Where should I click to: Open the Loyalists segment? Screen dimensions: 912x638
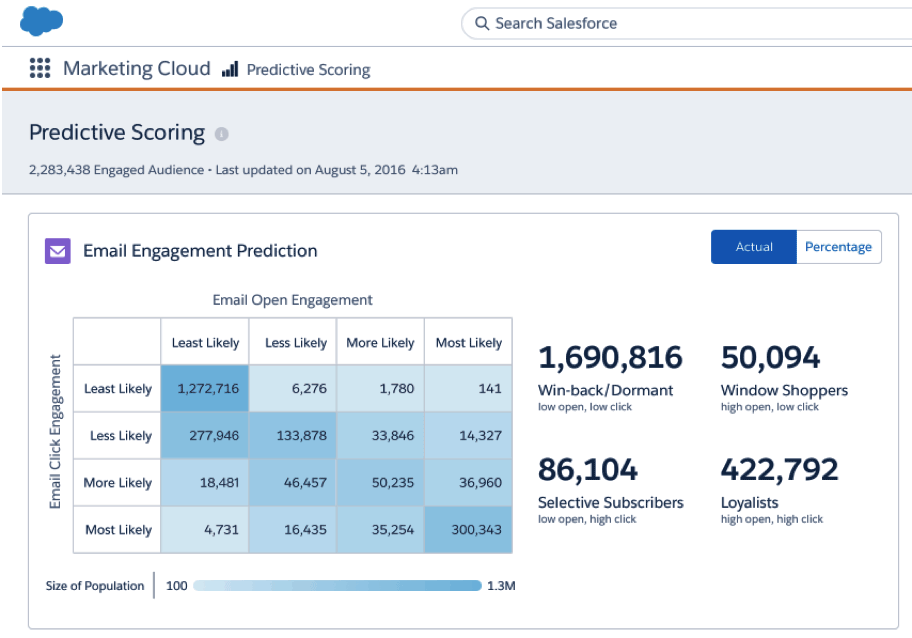(749, 502)
